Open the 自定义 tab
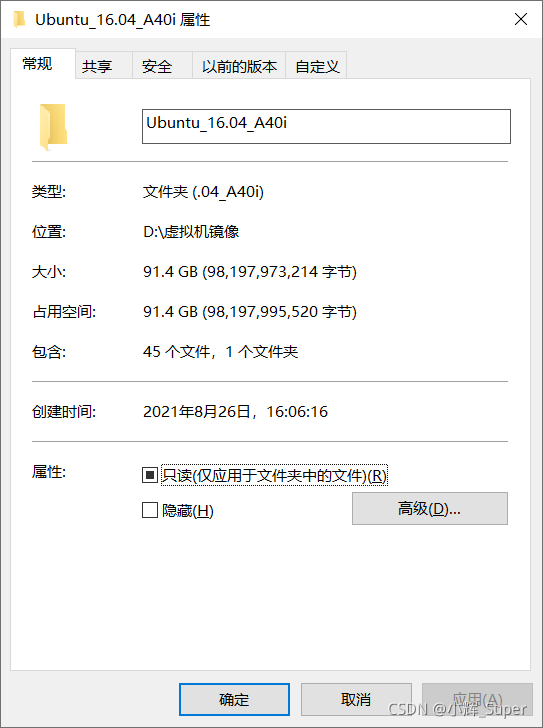Viewport: 543px width, 728px height. coord(317,66)
